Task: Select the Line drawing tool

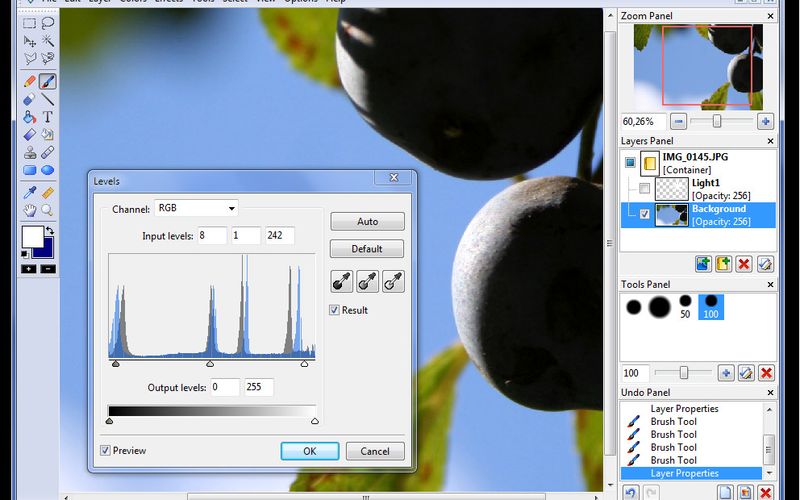Action: pyautogui.click(x=48, y=99)
